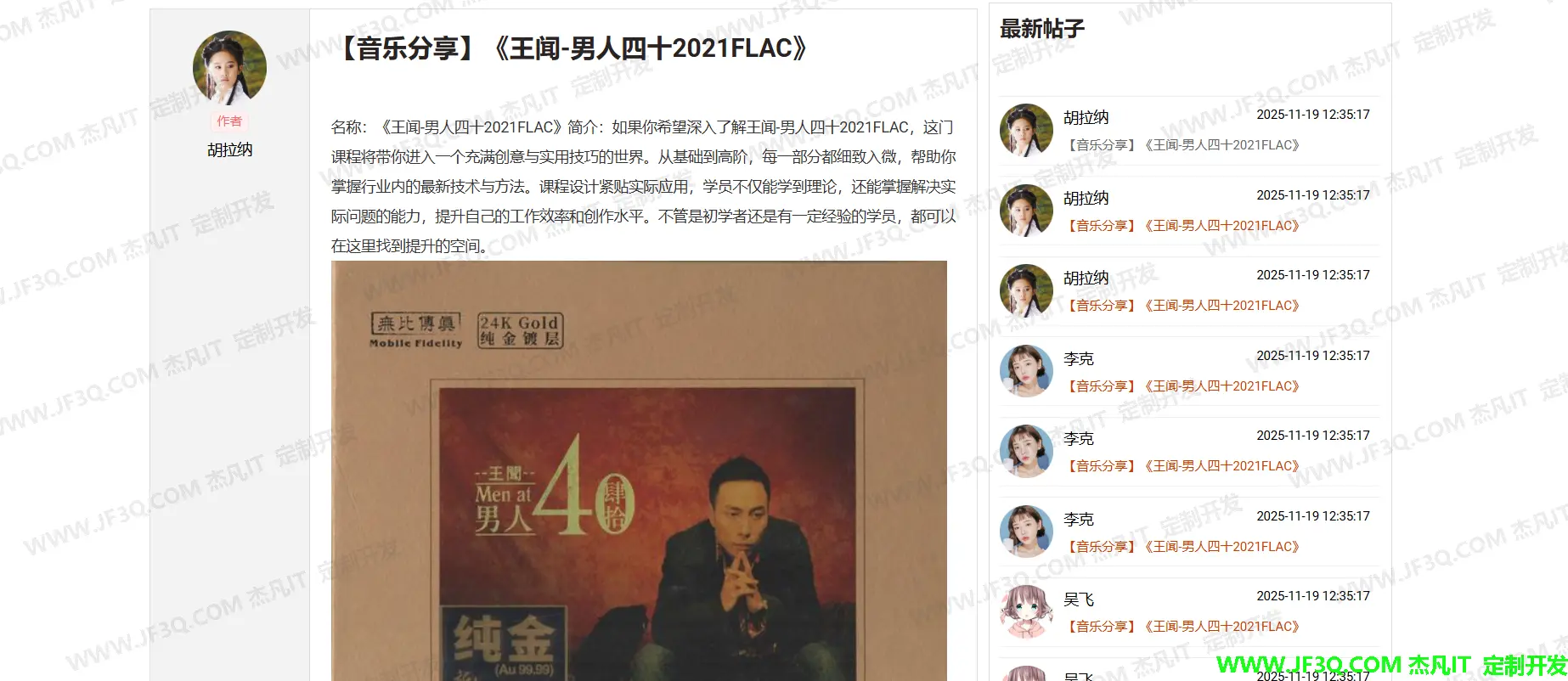Open the second 胡拉纳 post link in orange
This screenshot has width=1568, height=681.
(x=1182, y=226)
